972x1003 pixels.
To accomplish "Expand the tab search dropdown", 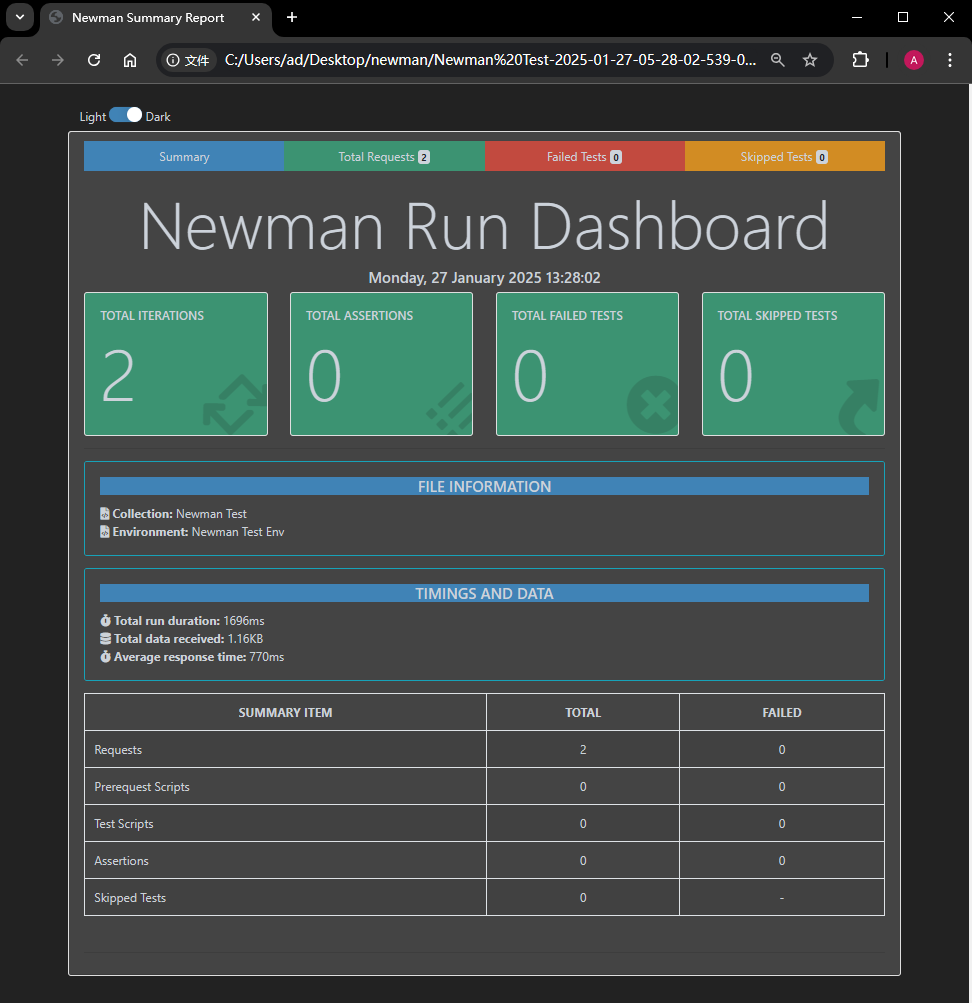I will pyautogui.click(x=20, y=17).
